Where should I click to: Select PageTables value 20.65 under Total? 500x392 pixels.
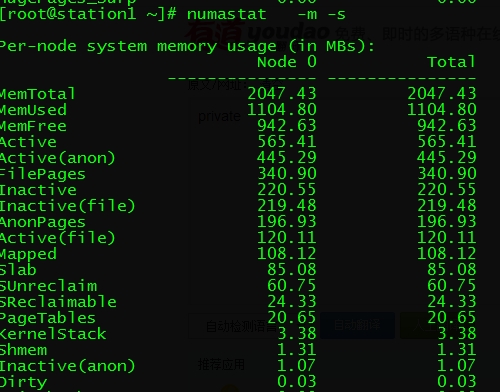pos(452,318)
